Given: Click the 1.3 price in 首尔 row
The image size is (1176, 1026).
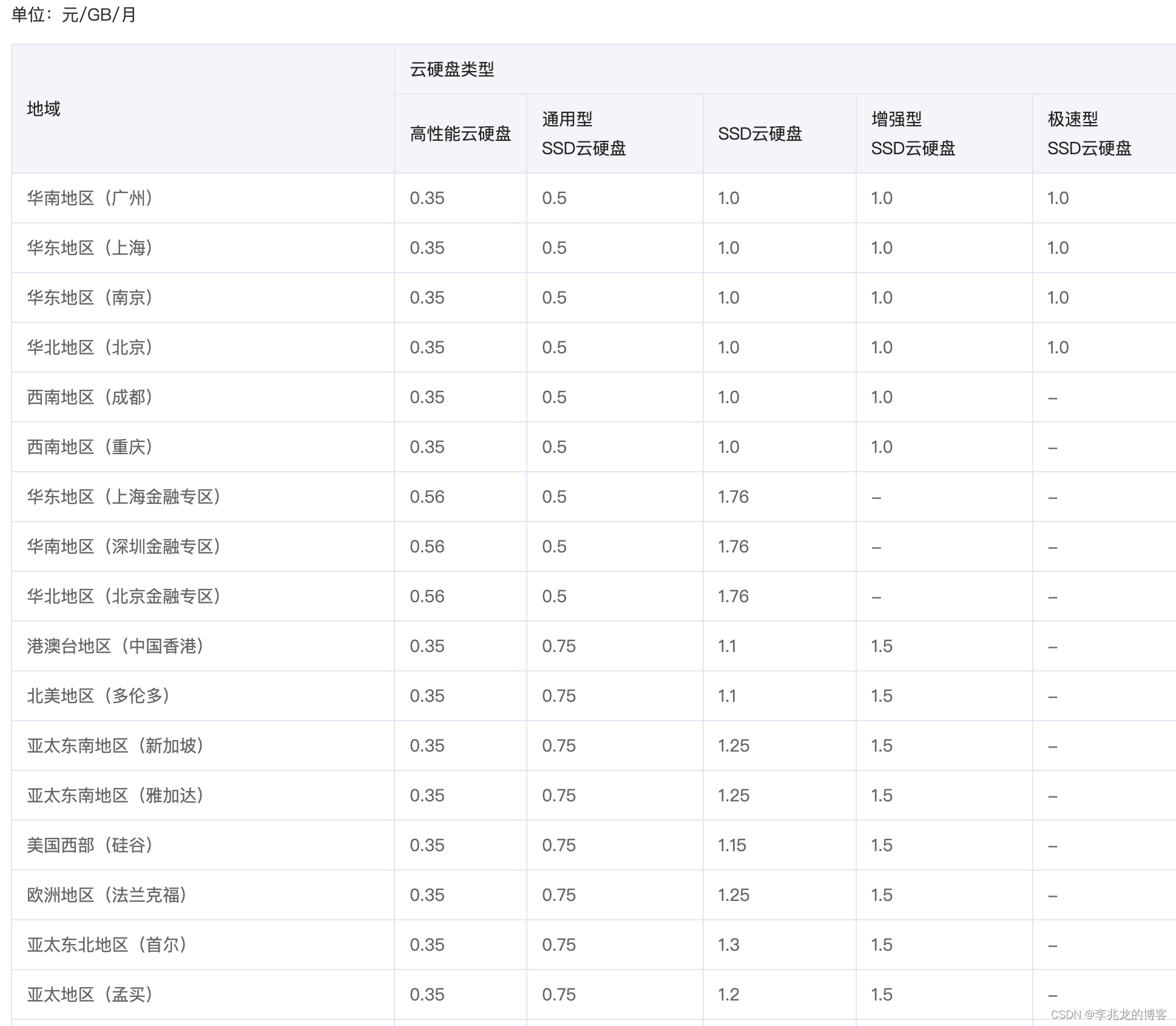Looking at the screenshot, I should click(729, 945).
